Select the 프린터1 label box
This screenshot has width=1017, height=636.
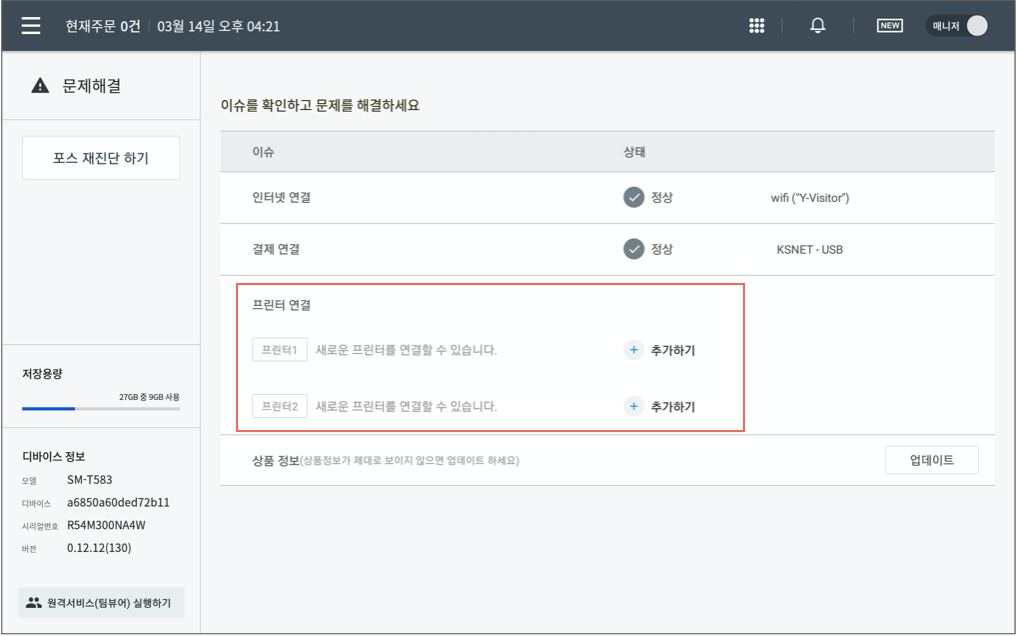280,350
